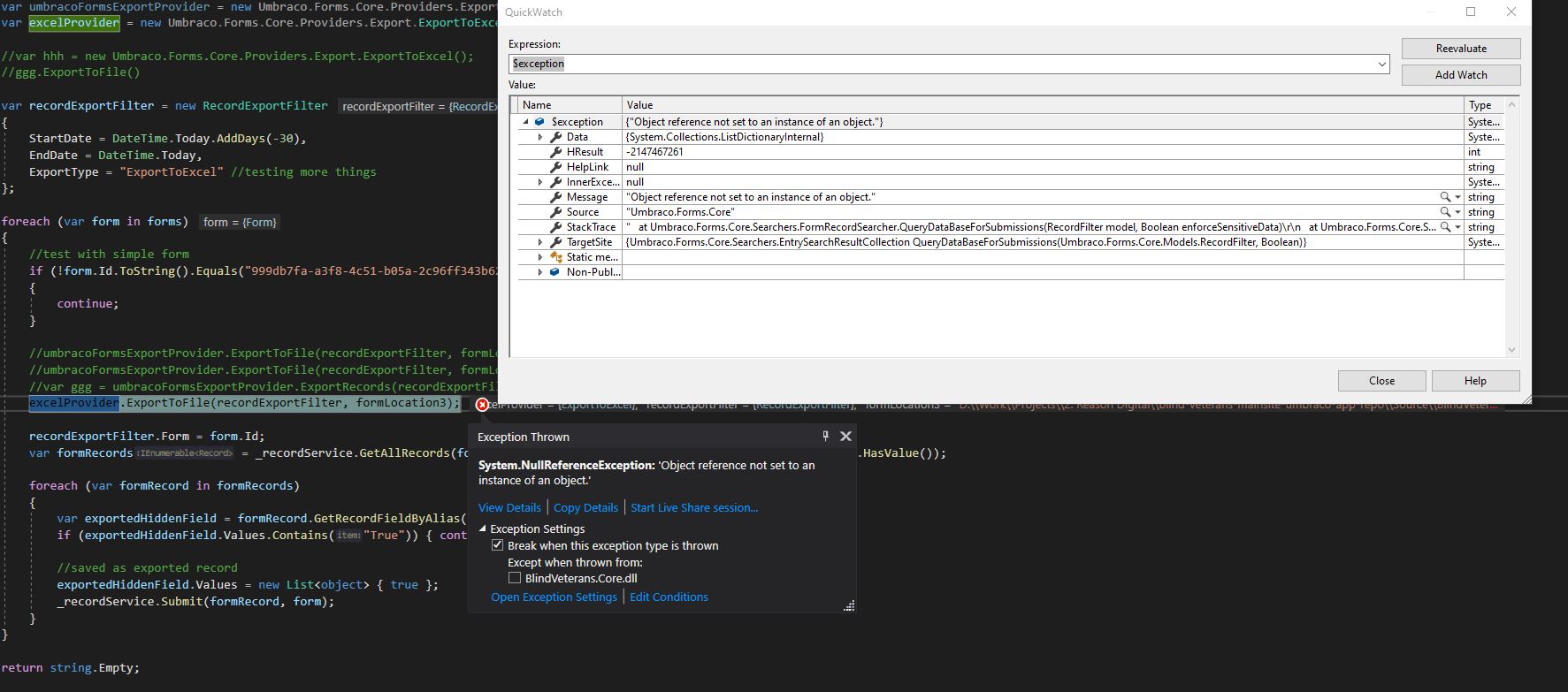Expand the Static members node
The image size is (1568, 692).
pyautogui.click(x=540, y=257)
